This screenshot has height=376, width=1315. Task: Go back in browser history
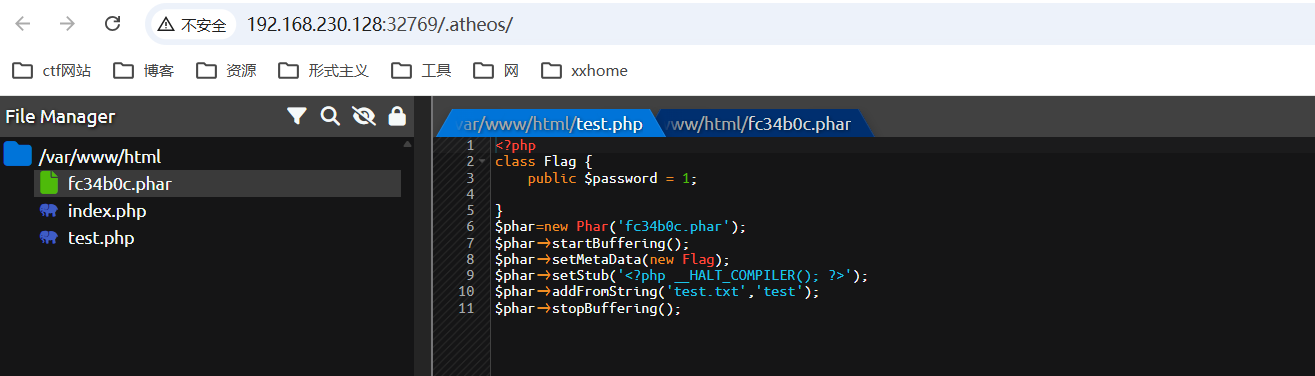coord(23,24)
